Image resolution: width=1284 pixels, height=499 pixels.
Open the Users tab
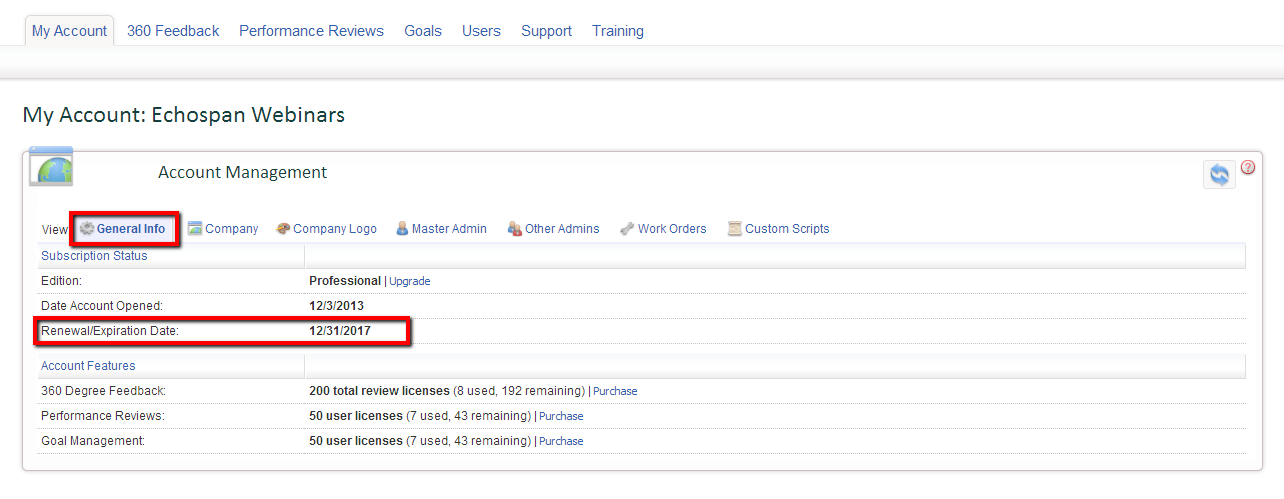[x=481, y=31]
